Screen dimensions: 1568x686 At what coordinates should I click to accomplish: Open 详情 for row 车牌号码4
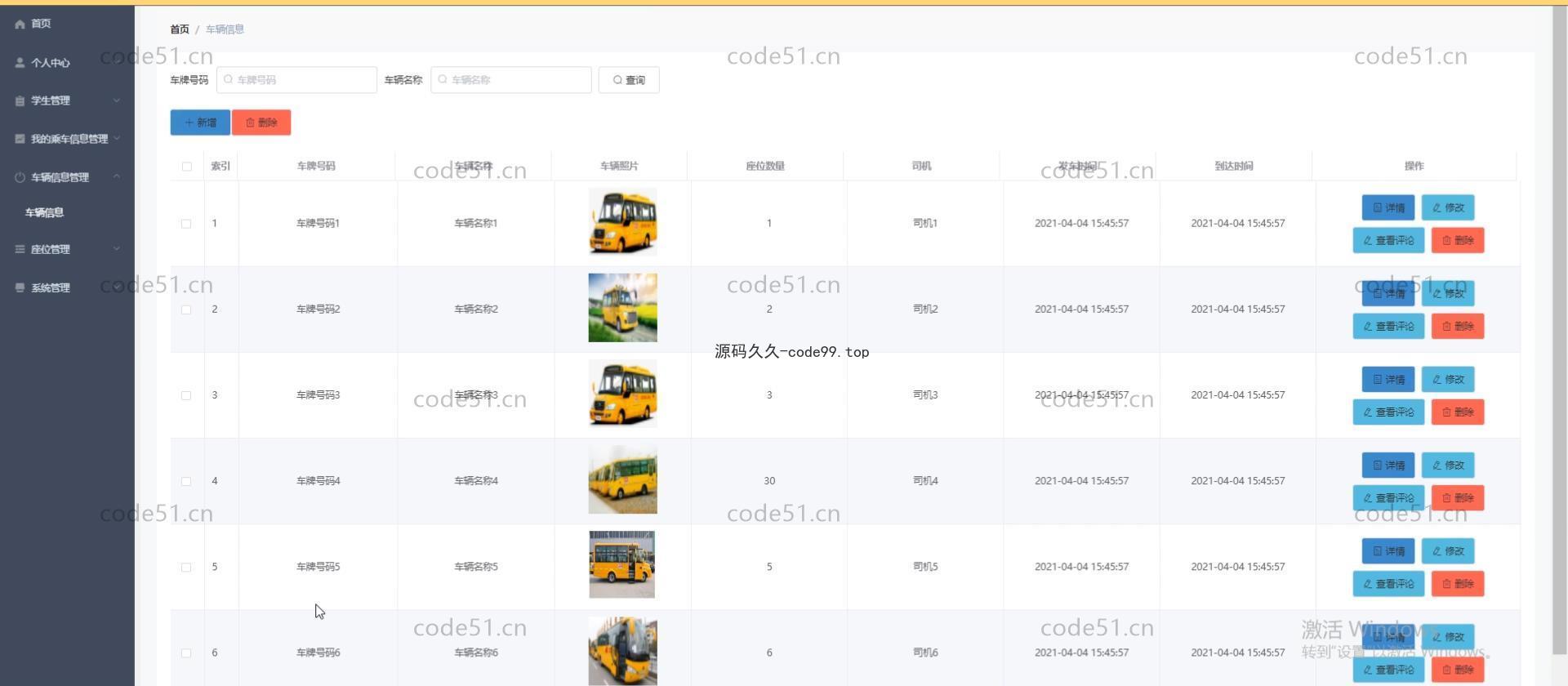point(1388,465)
